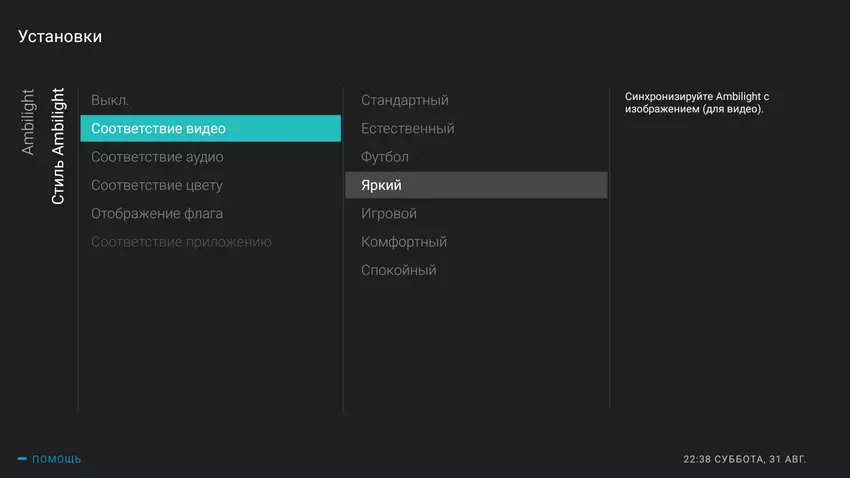Click the Стиль Ambilight vertical tab

58,146
